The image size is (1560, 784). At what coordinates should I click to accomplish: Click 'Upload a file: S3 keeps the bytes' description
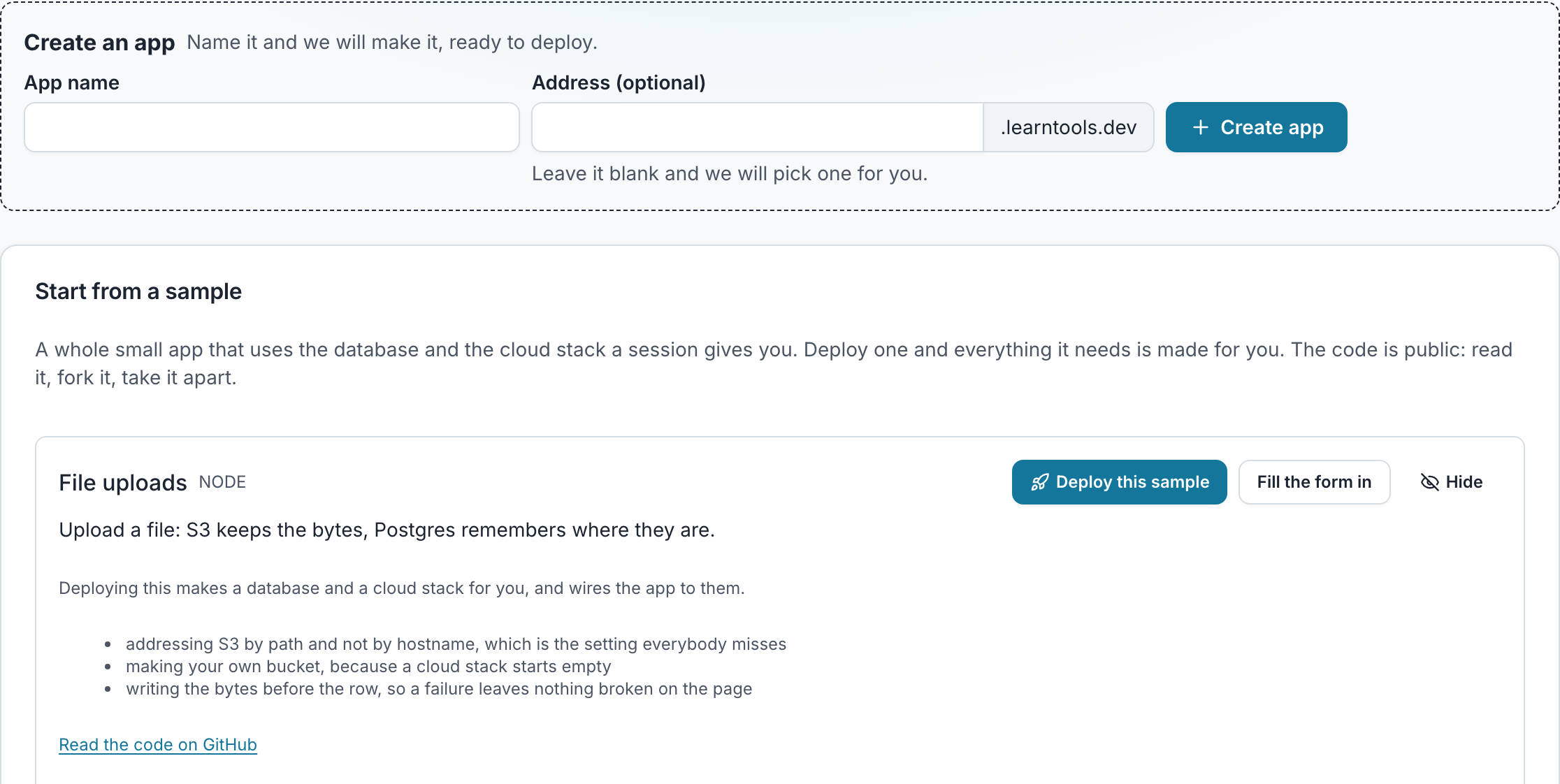click(x=387, y=530)
